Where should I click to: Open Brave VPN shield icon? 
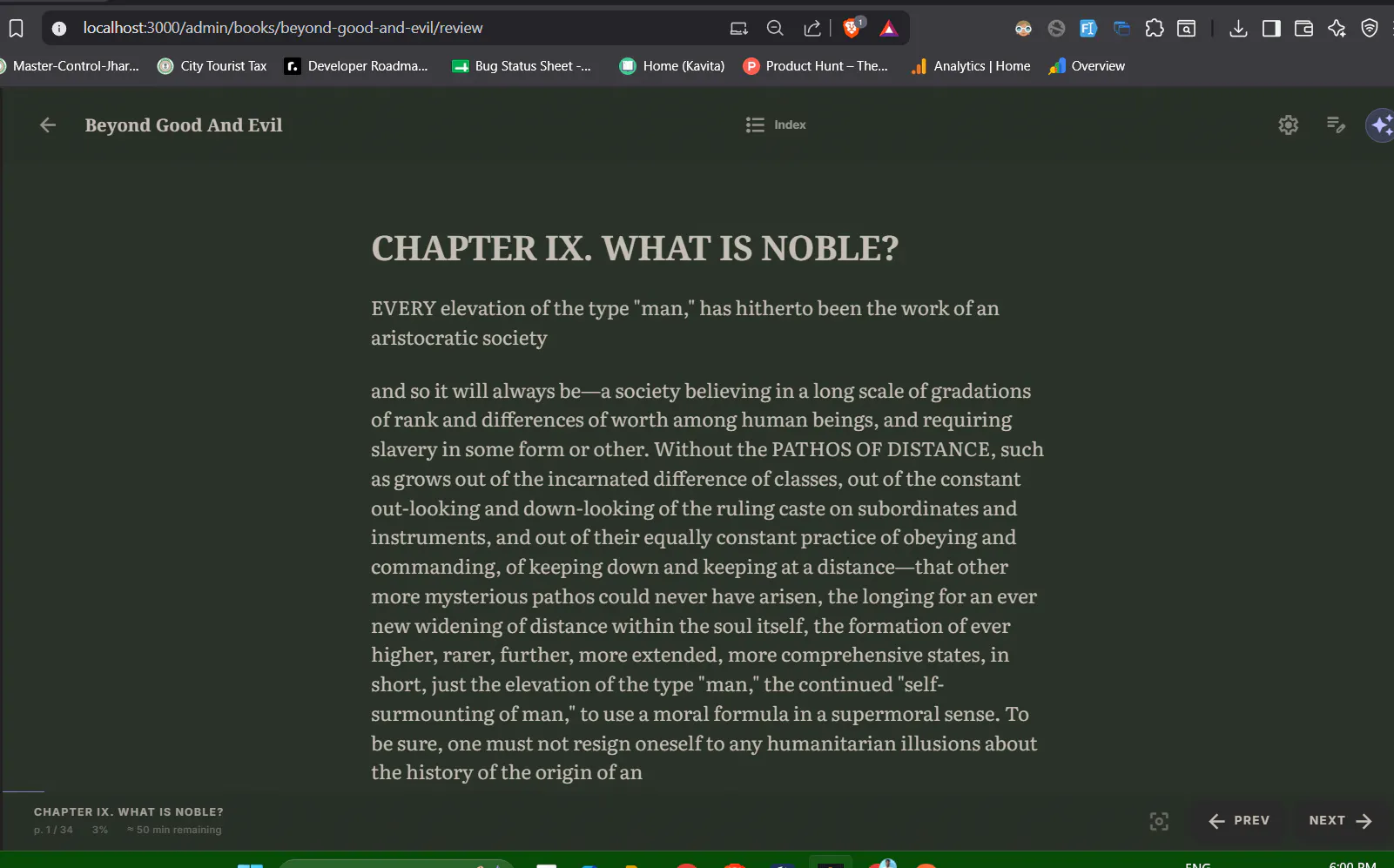[1370, 29]
